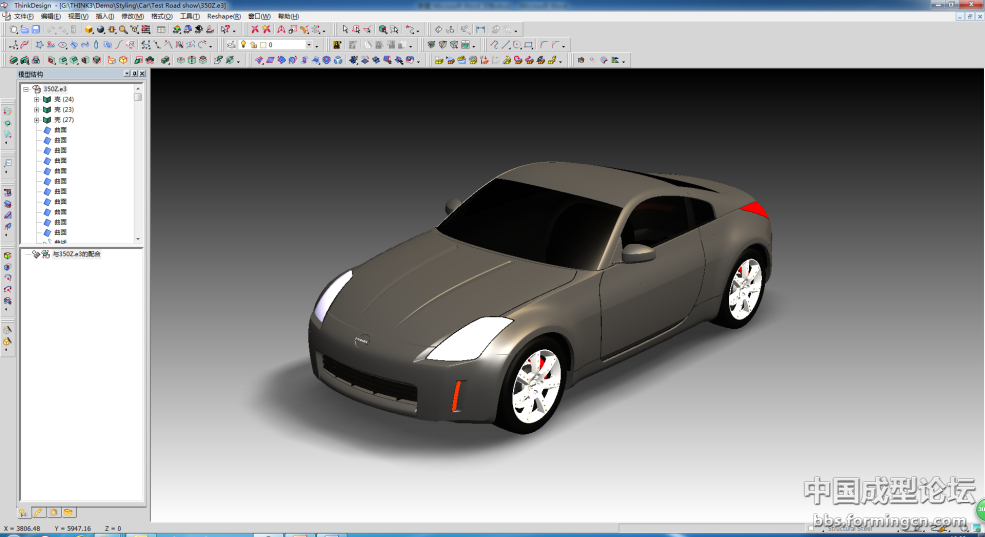
Task: Open the fourth tab icon below model panel
Action: pos(68,512)
